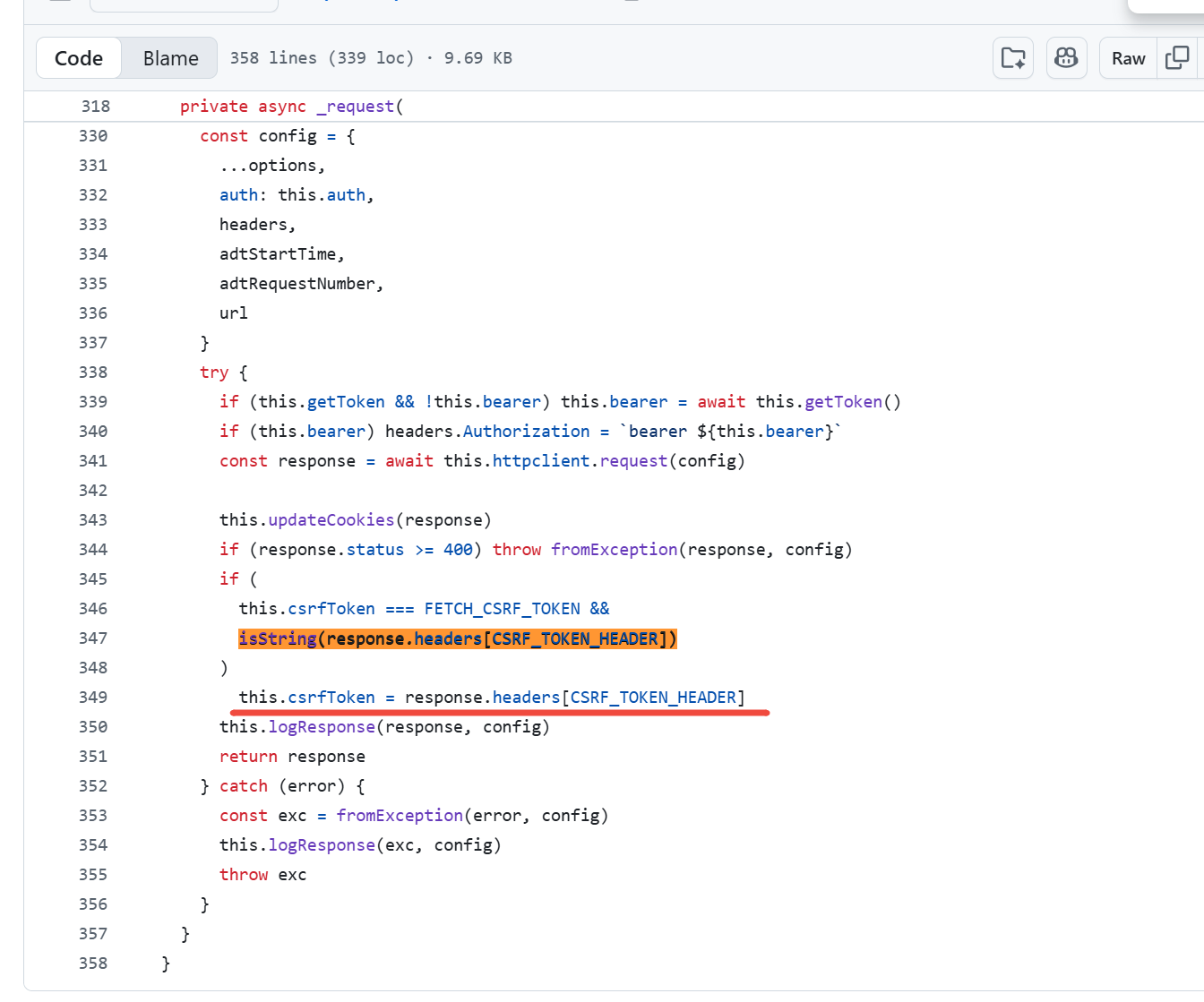
Task: Click the 'try' keyword on line 338
Action: point(214,373)
